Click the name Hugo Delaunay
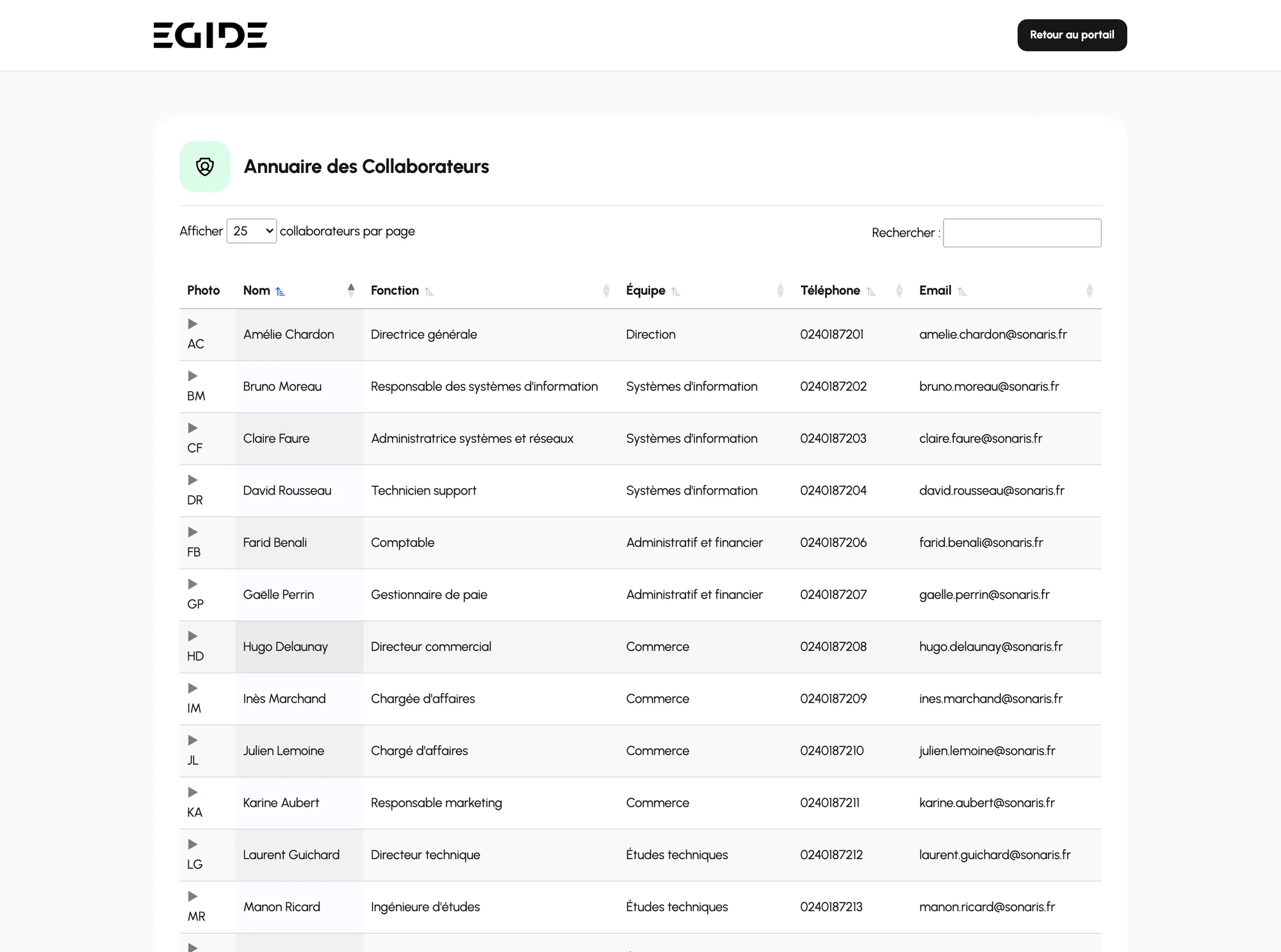This screenshot has width=1281, height=952. click(x=286, y=646)
